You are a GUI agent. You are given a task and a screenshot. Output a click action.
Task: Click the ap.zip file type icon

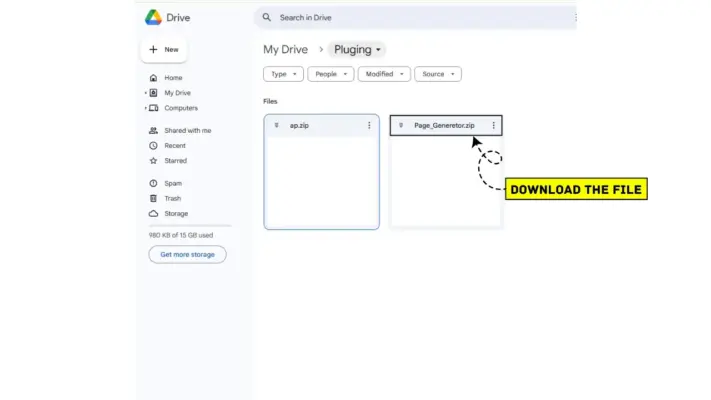(276, 125)
